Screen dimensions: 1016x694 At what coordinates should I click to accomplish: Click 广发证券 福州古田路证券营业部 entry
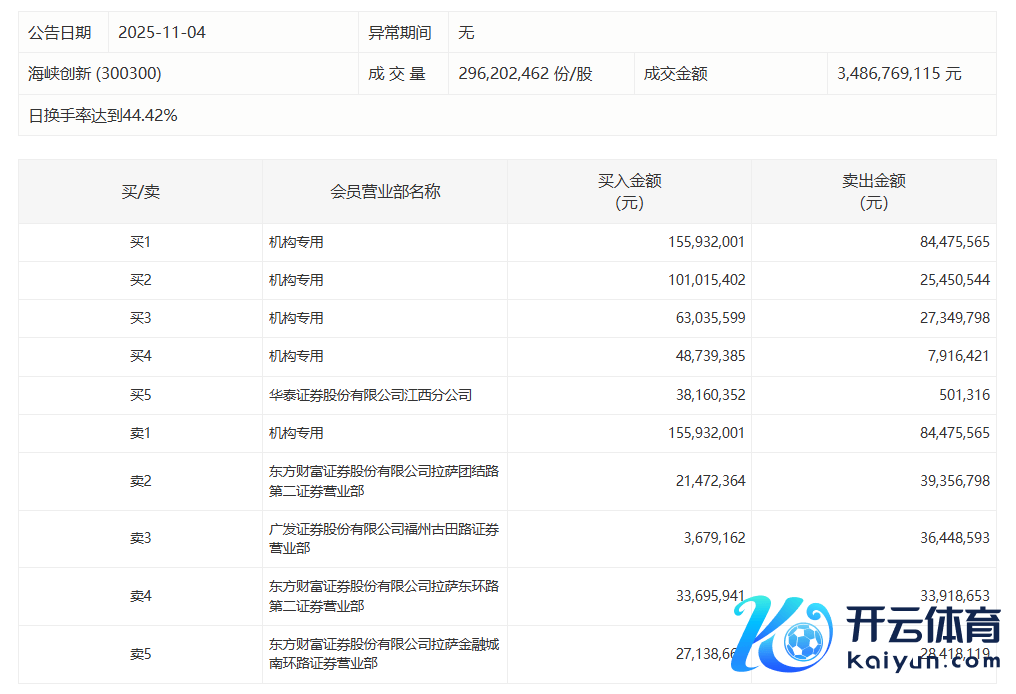pyautogui.click(x=383, y=538)
